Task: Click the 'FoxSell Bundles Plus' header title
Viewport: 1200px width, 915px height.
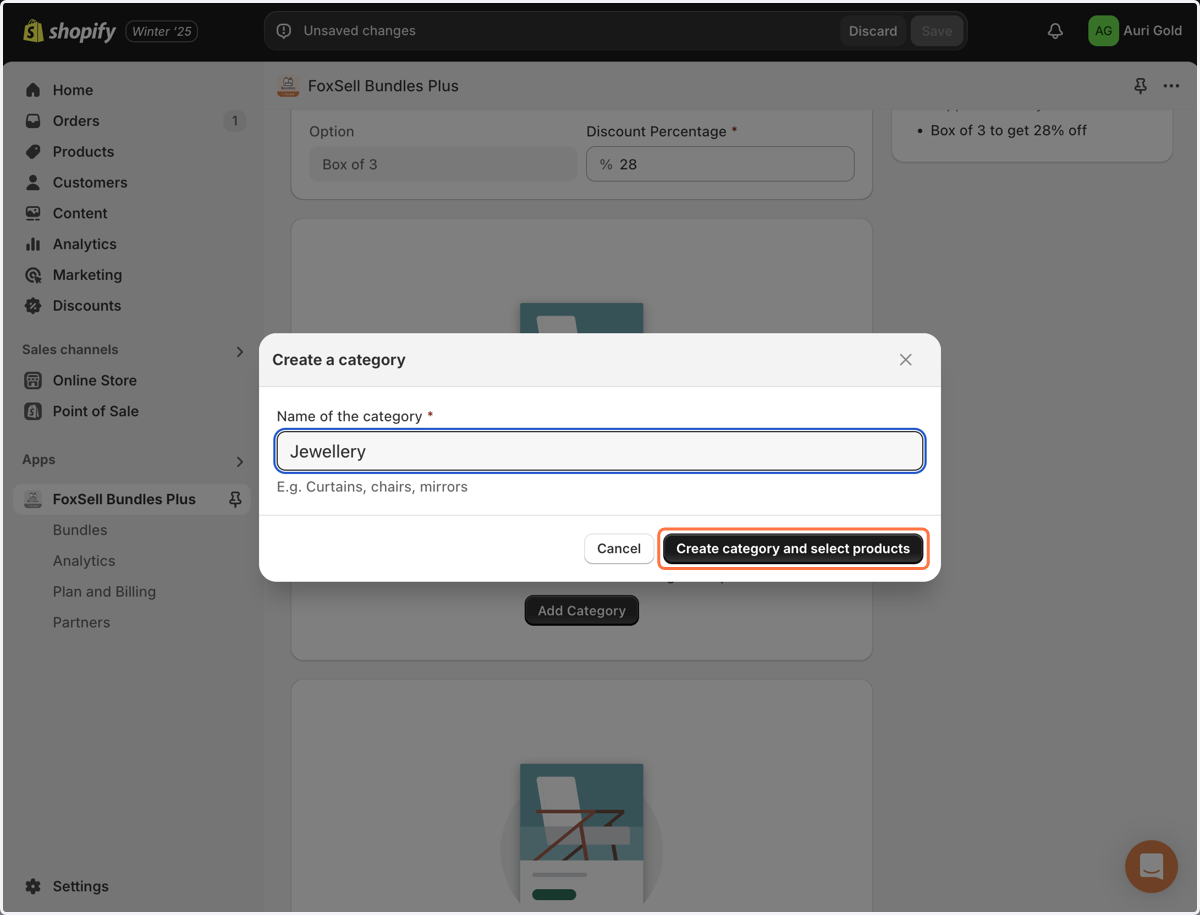Action: pos(383,86)
